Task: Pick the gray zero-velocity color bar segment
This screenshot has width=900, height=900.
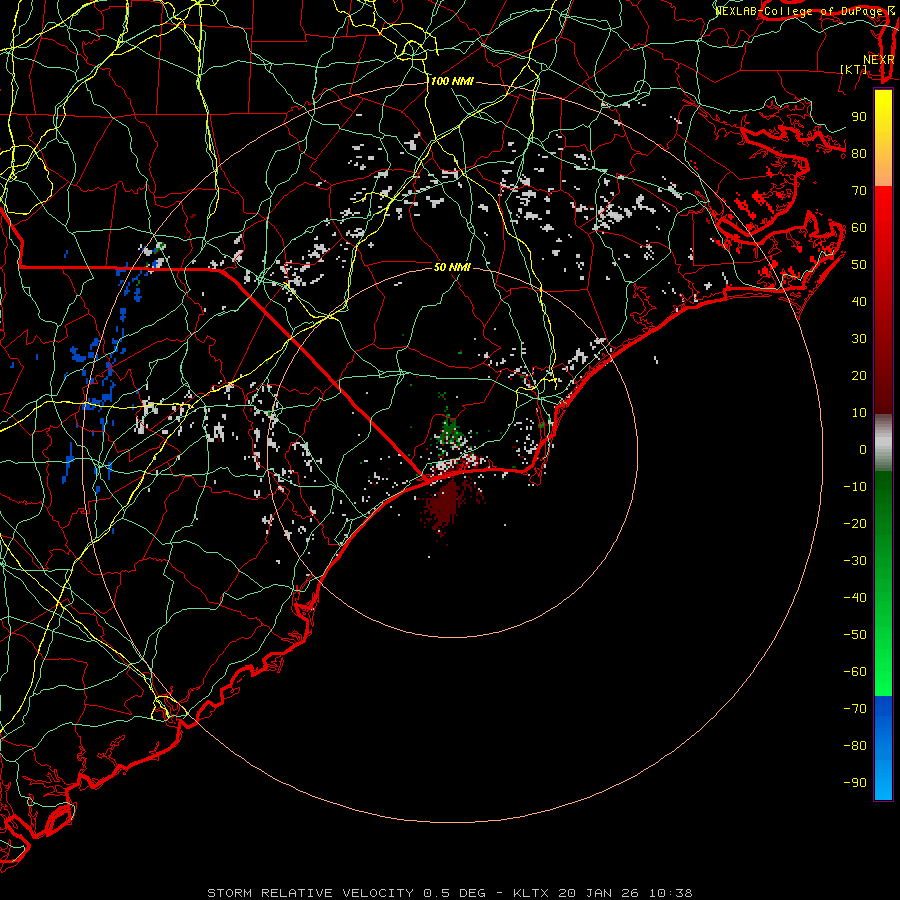Action: [883, 443]
